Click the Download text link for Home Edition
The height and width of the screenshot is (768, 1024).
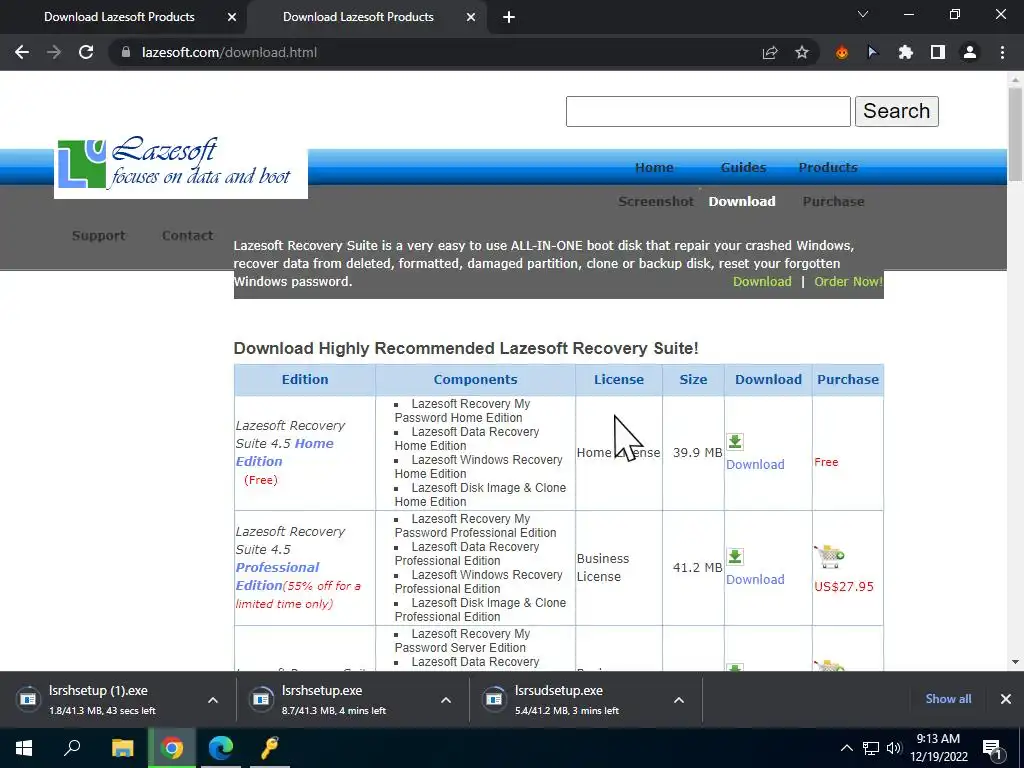tap(755, 464)
